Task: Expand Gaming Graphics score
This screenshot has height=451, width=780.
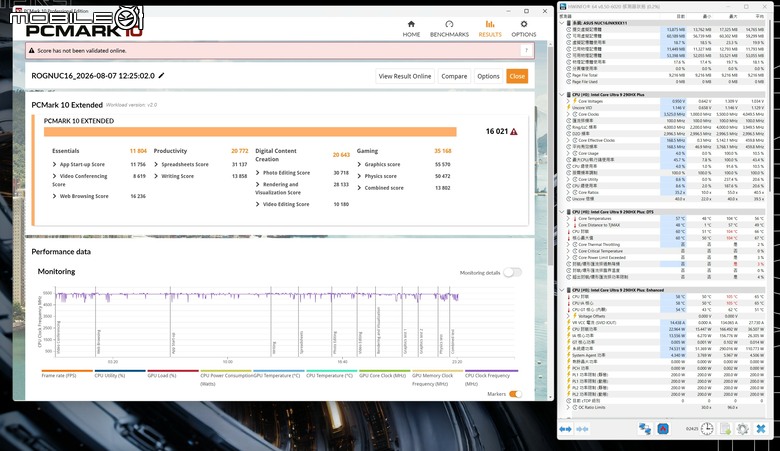Action: [x=359, y=164]
